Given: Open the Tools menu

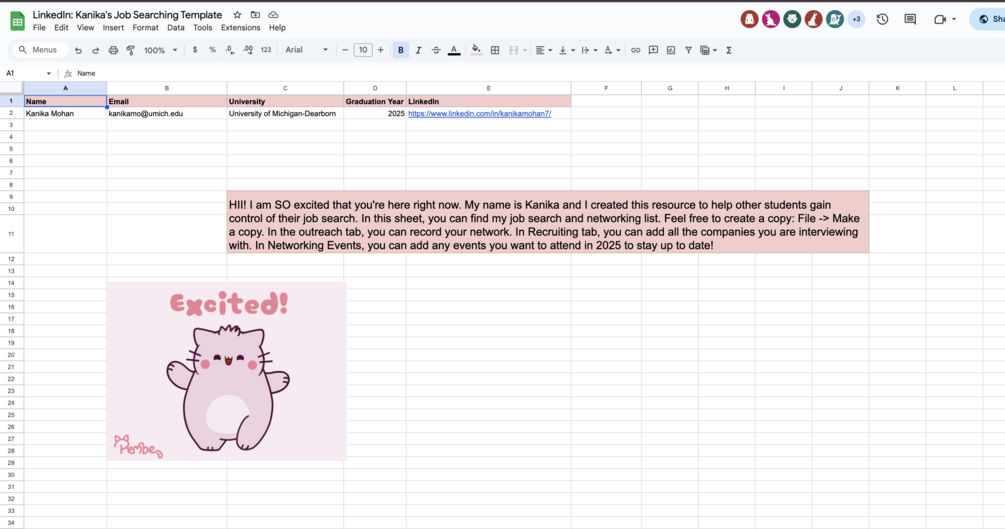Looking at the screenshot, I should point(203,28).
